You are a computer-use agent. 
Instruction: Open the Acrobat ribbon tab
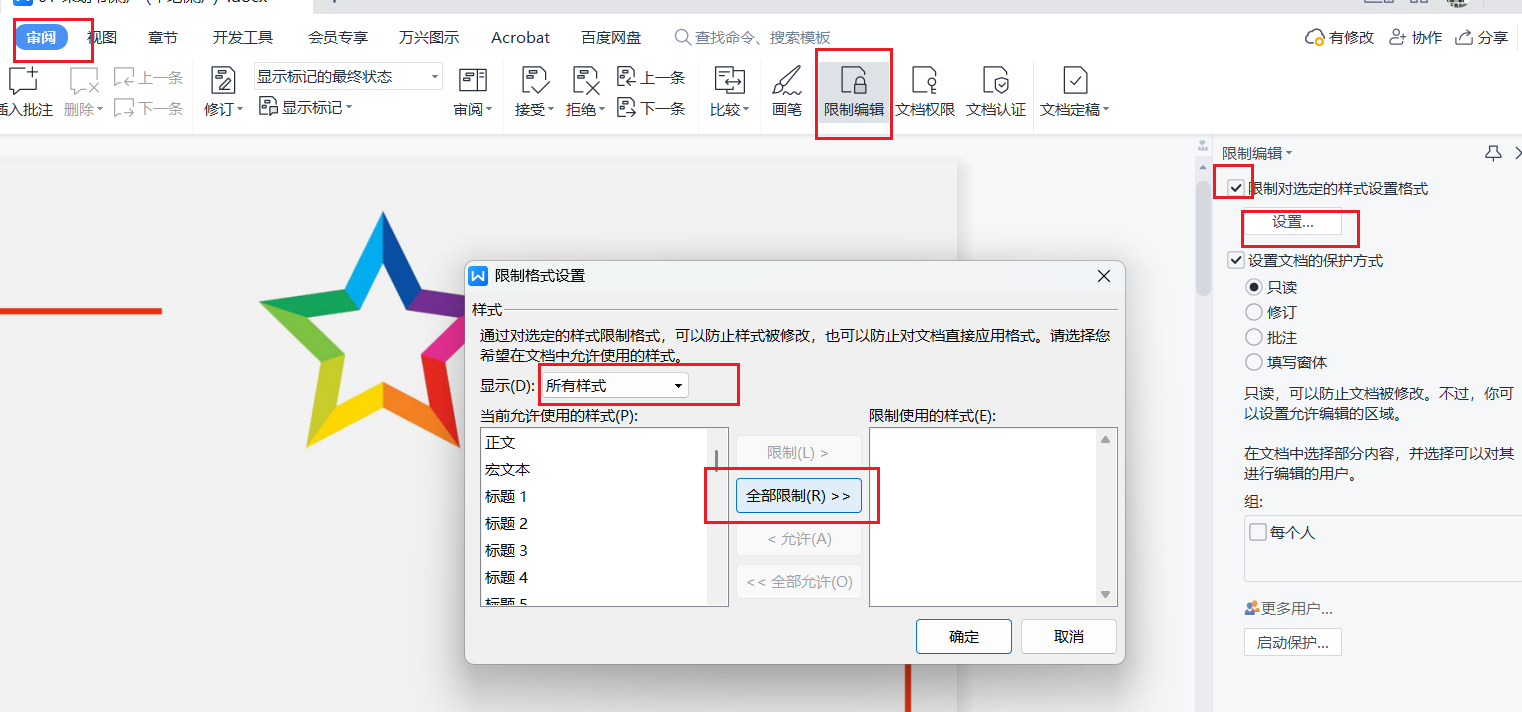pos(519,37)
